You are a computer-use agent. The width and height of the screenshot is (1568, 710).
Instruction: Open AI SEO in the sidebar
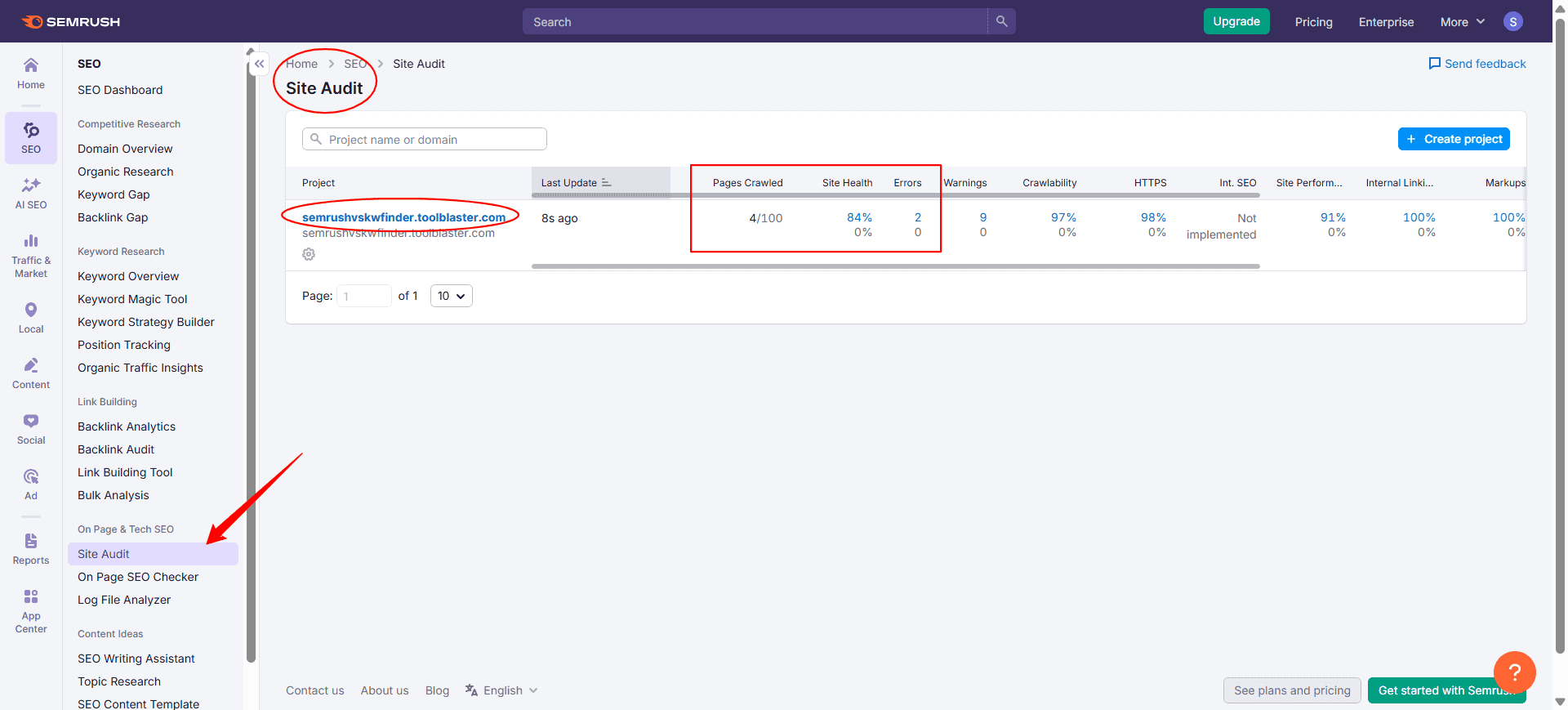tap(31, 194)
